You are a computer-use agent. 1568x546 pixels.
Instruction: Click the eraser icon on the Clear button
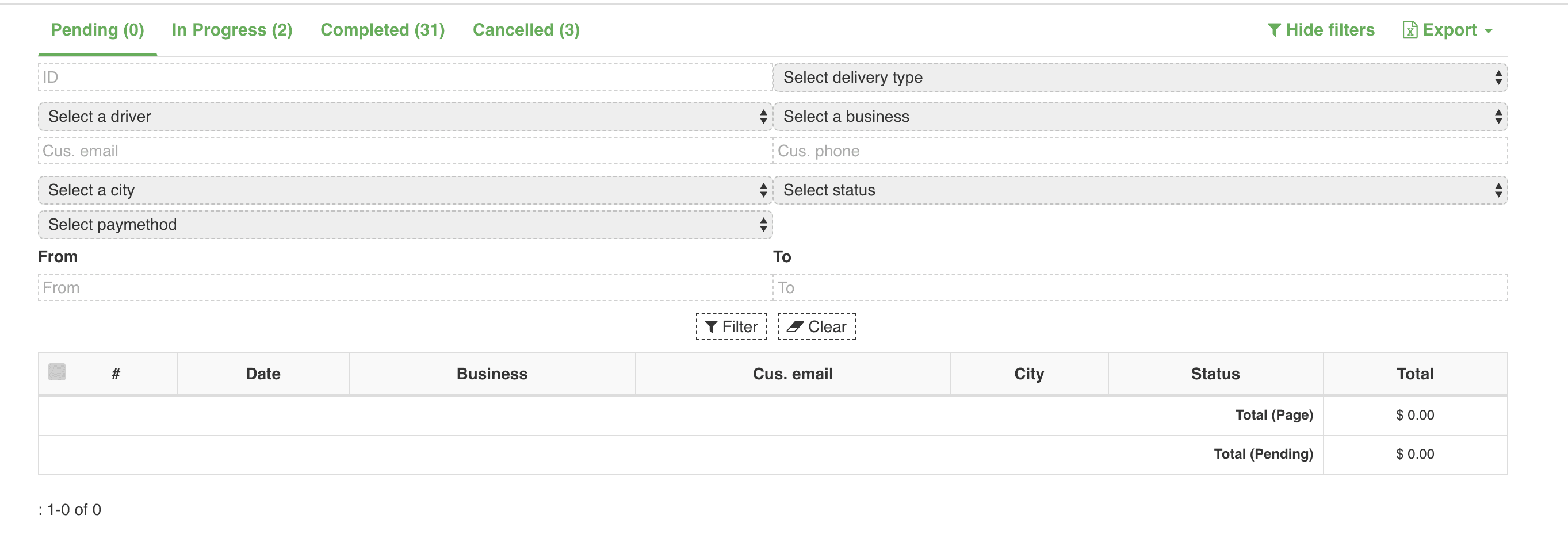[x=795, y=326]
